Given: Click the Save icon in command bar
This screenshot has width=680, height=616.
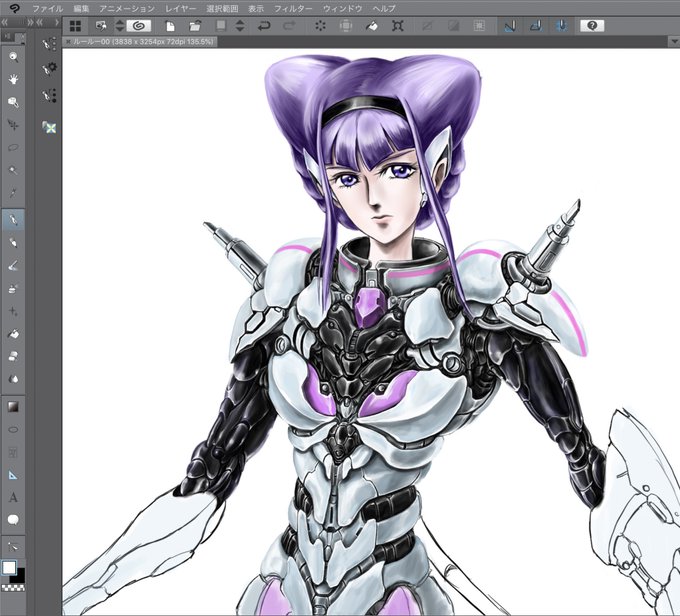Looking at the screenshot, I should point(221,26).
